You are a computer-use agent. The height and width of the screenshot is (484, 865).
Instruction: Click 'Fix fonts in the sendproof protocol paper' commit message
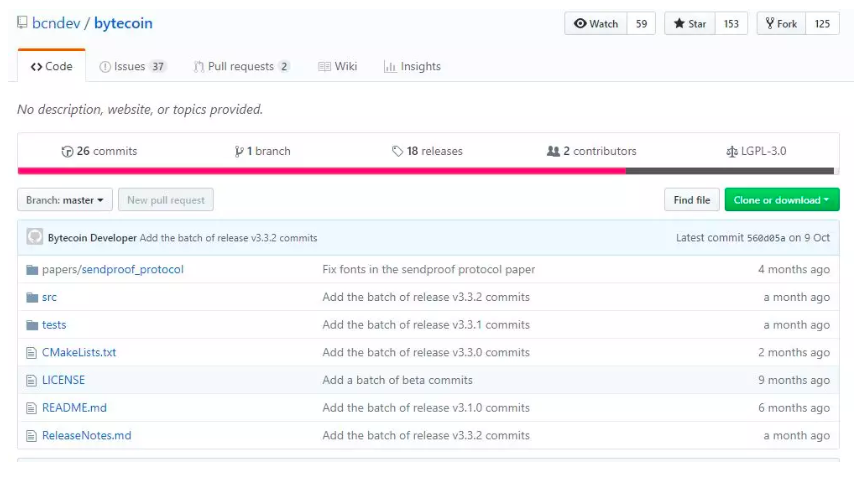[429, 269]
